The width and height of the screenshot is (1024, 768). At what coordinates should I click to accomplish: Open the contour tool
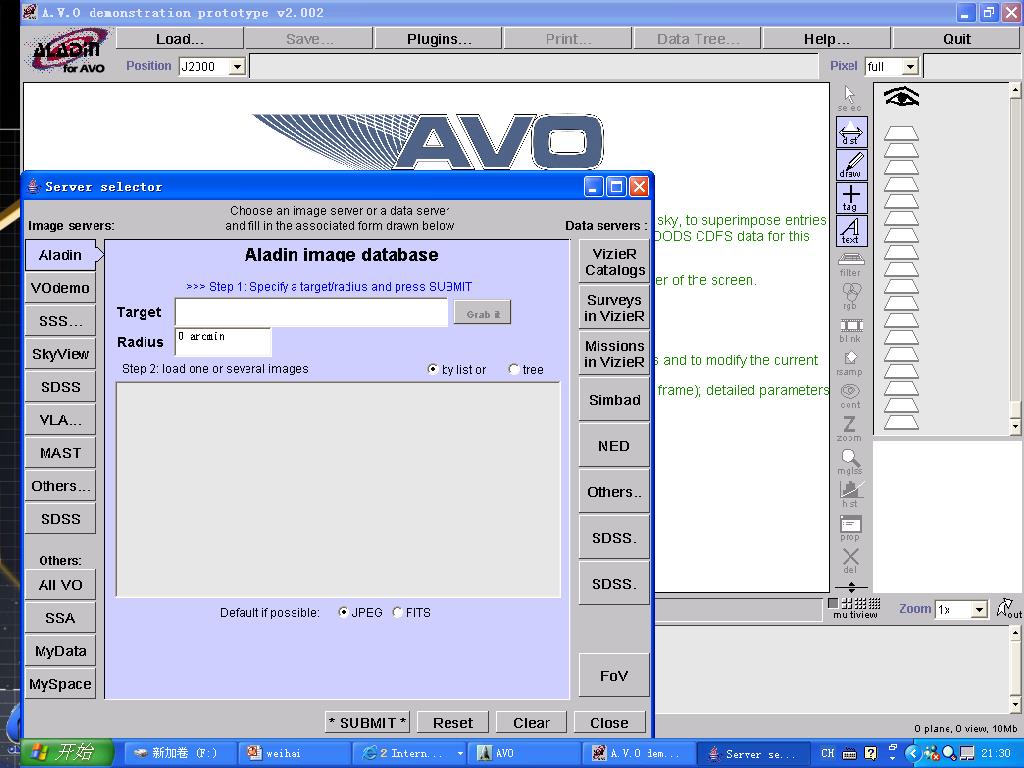click(850, 396)
